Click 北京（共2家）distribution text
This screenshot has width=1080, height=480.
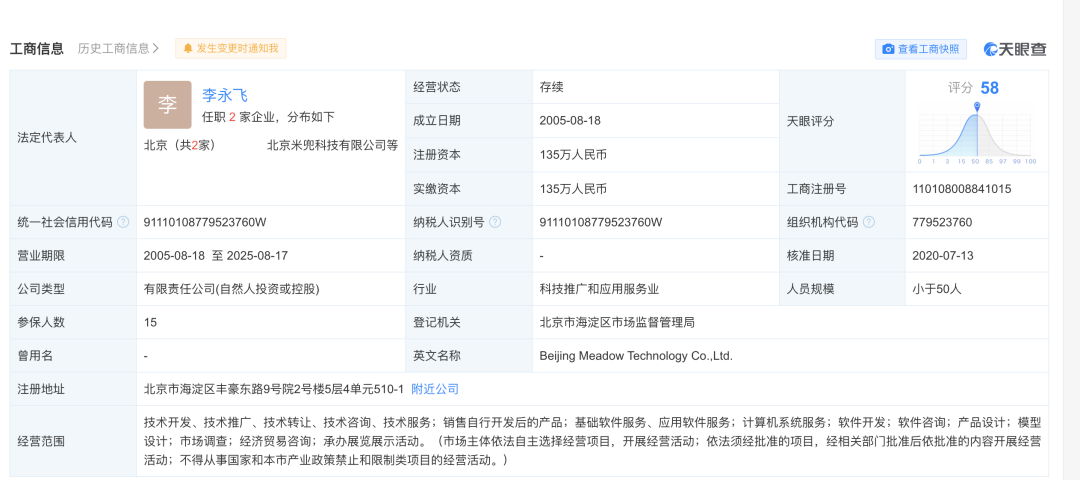coord(180,145)
